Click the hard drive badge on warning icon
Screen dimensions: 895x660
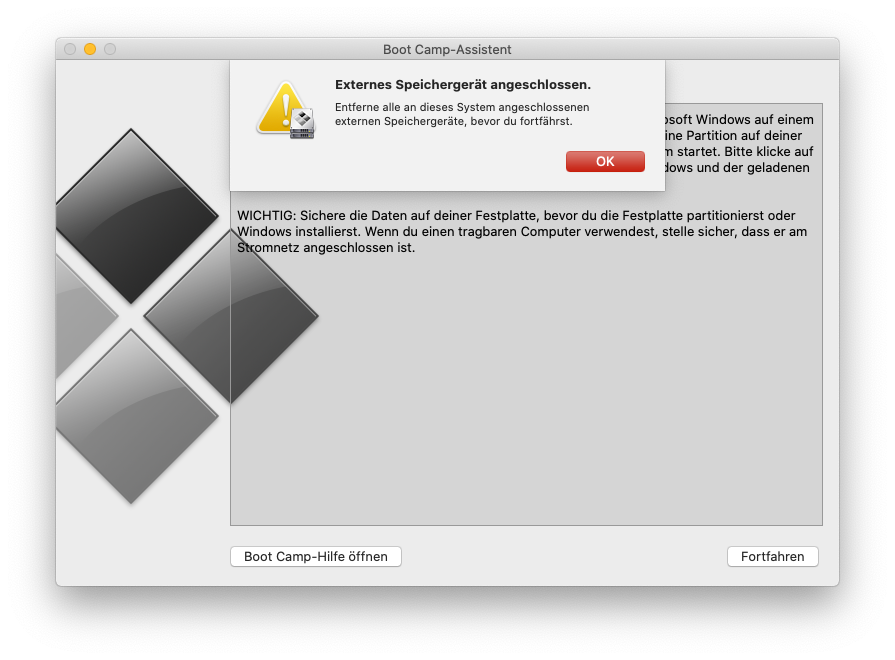coord(302,124)
